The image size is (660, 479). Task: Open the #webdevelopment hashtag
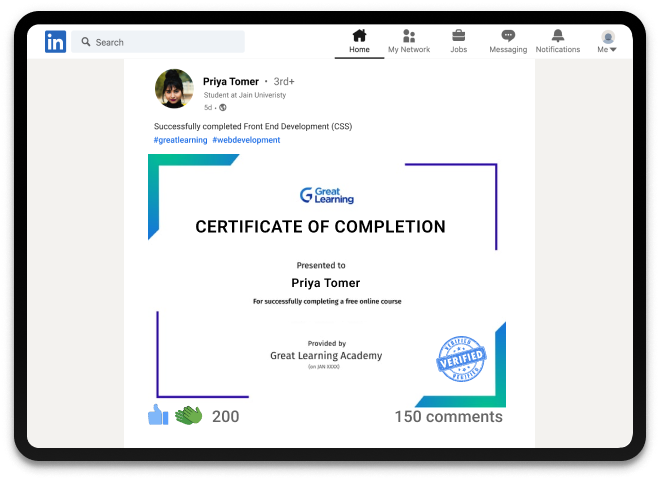point(246,140)
